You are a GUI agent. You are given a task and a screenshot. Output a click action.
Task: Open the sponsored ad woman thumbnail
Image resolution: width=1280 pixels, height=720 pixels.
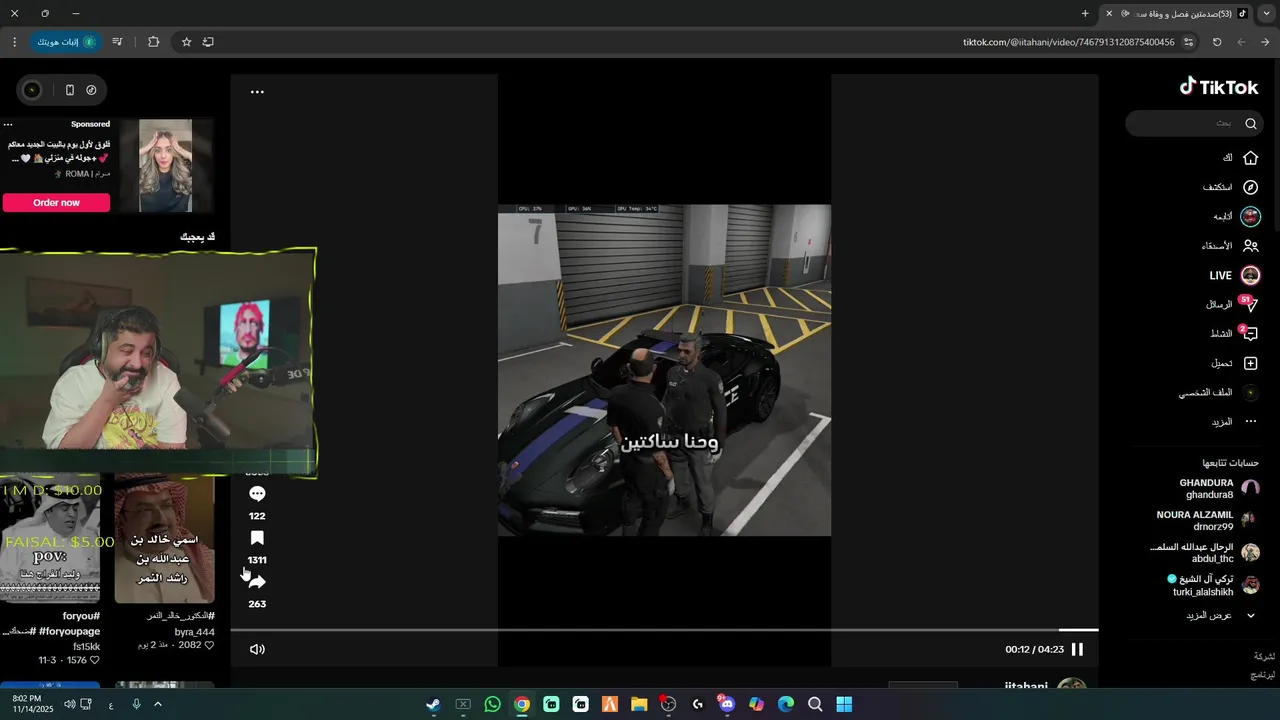pos(165,165)
